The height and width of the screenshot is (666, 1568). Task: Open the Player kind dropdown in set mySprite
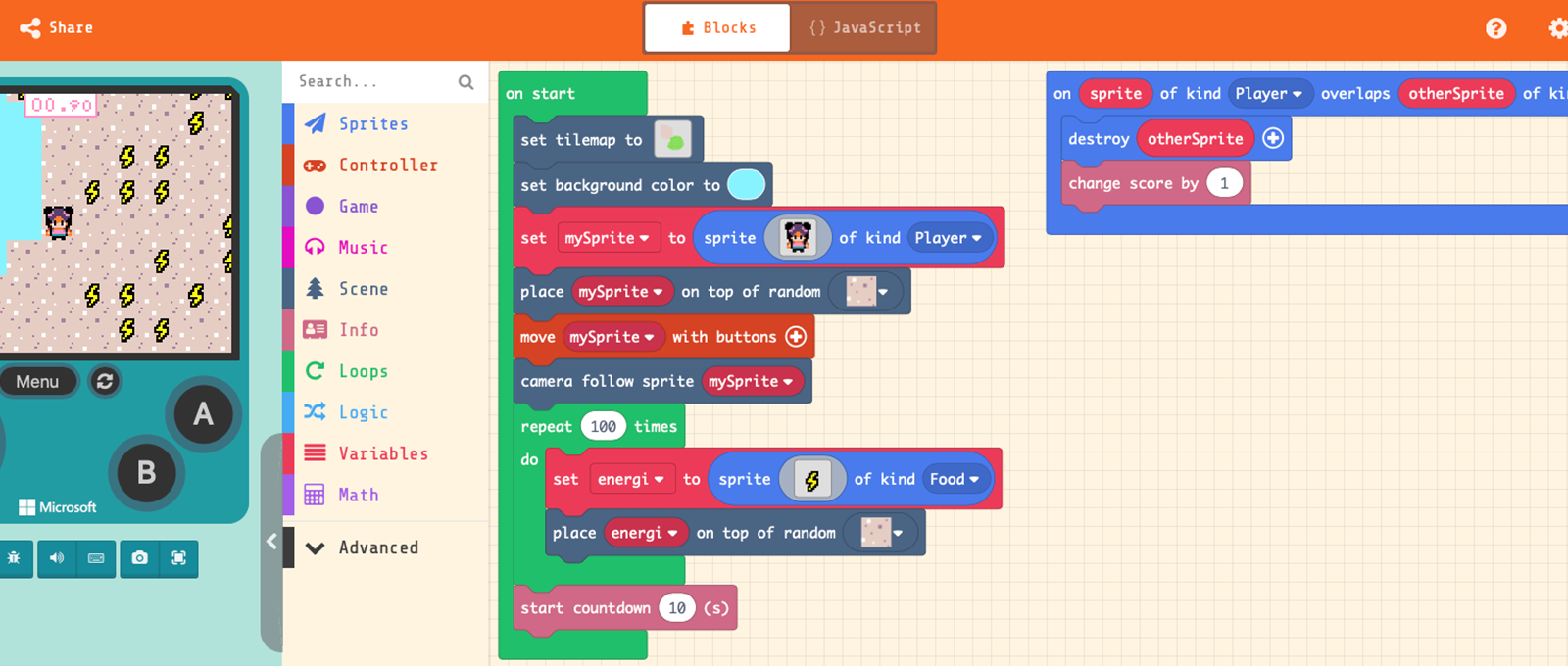948,238
